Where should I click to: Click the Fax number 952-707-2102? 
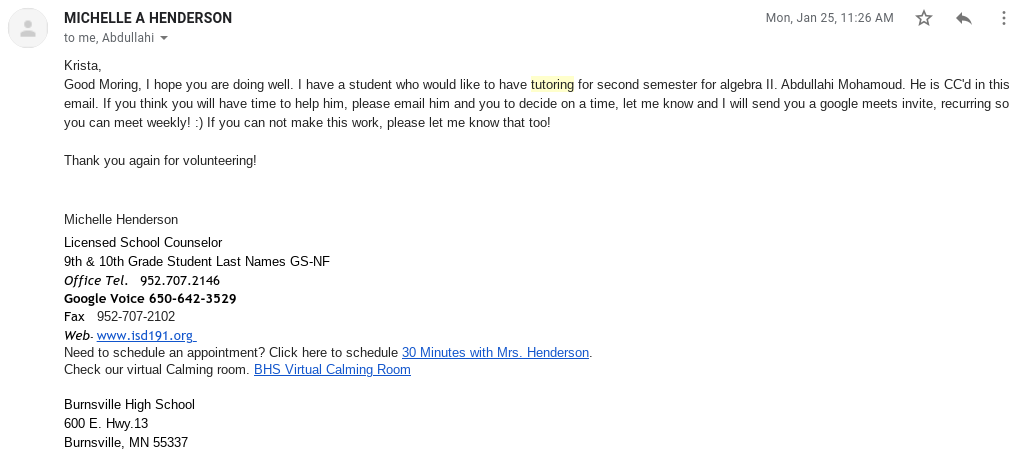coord(136,316)
